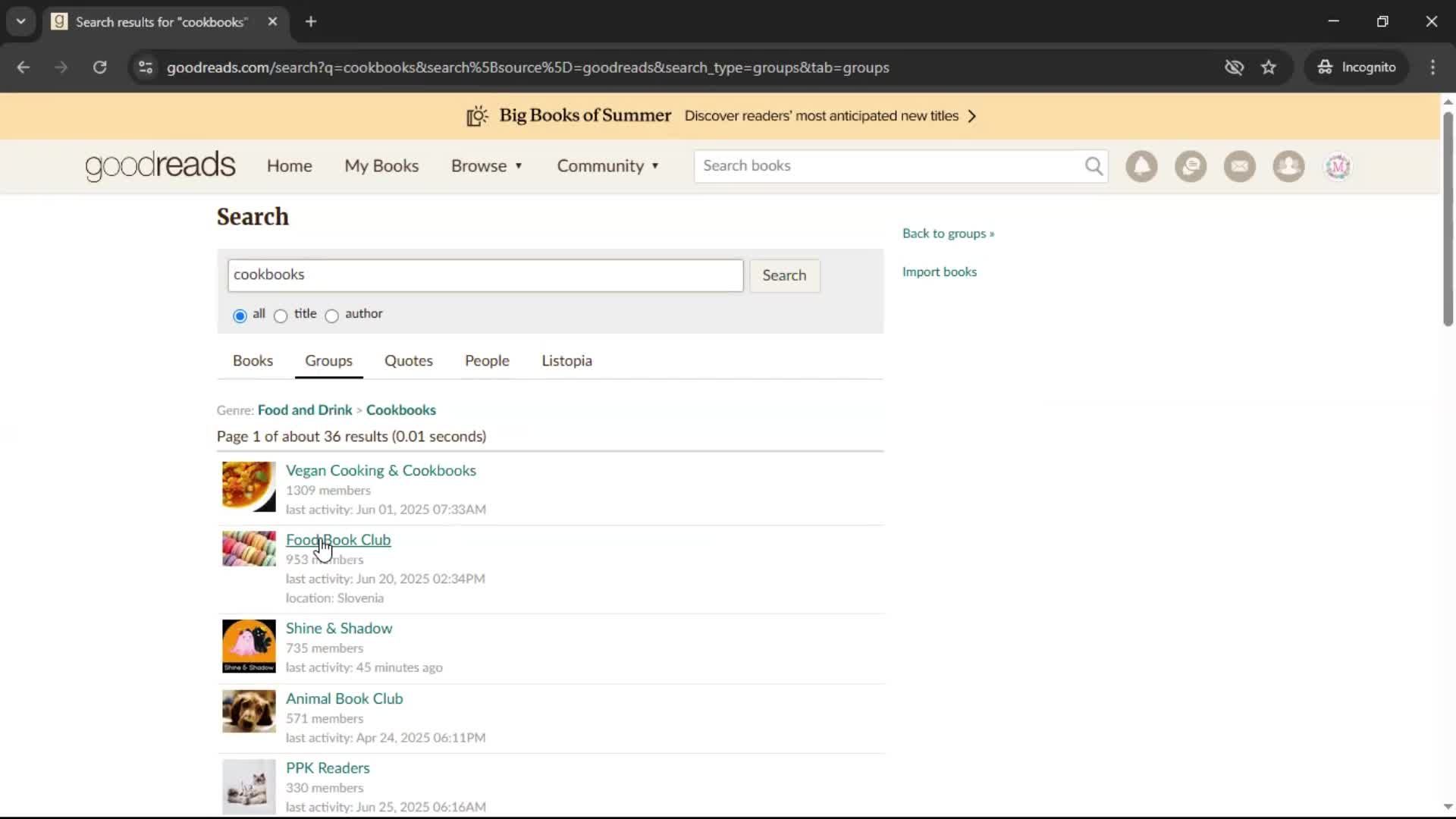1456x819 pixels.
Task: Open the Vegan Cooking & Cookbooks group
Action: 381,471
